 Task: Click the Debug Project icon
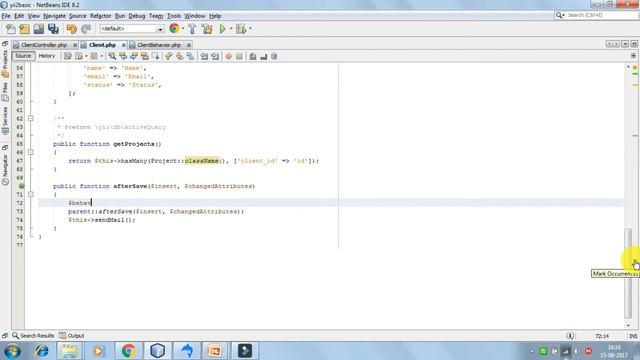coord(241,29)
